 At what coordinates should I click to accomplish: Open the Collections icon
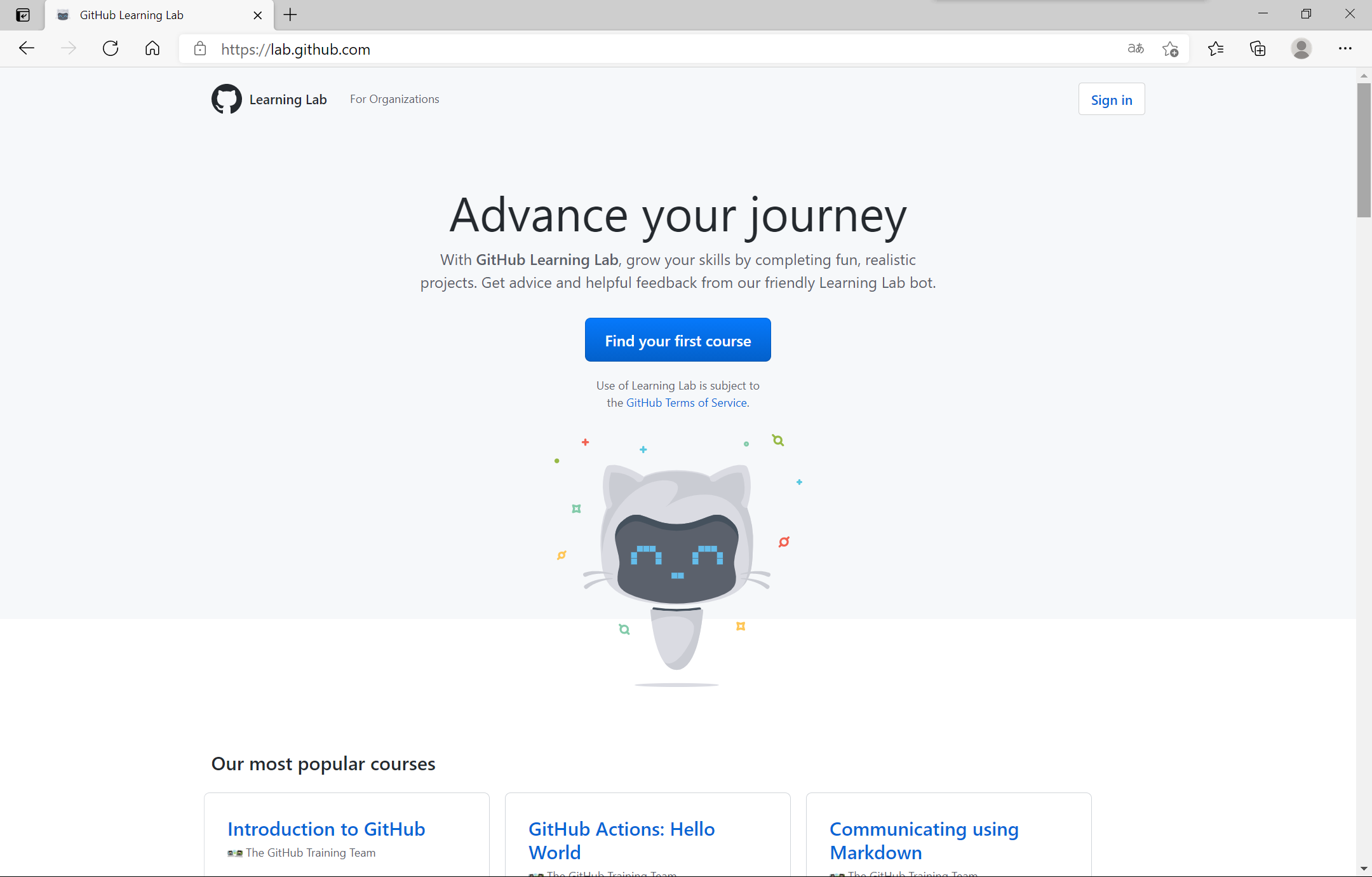pos(1258,48)
